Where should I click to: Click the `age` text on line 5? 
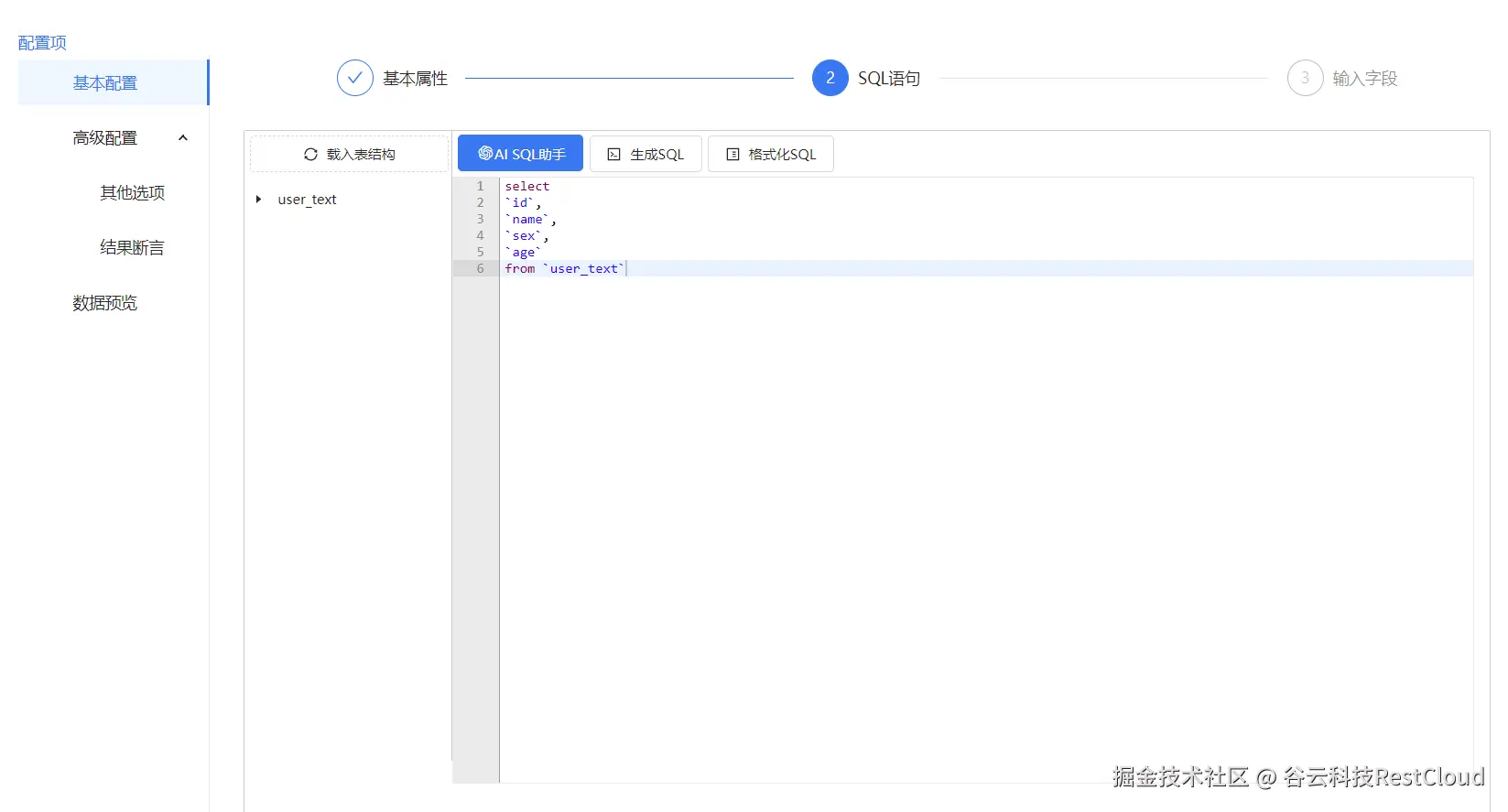pos(524,253)
